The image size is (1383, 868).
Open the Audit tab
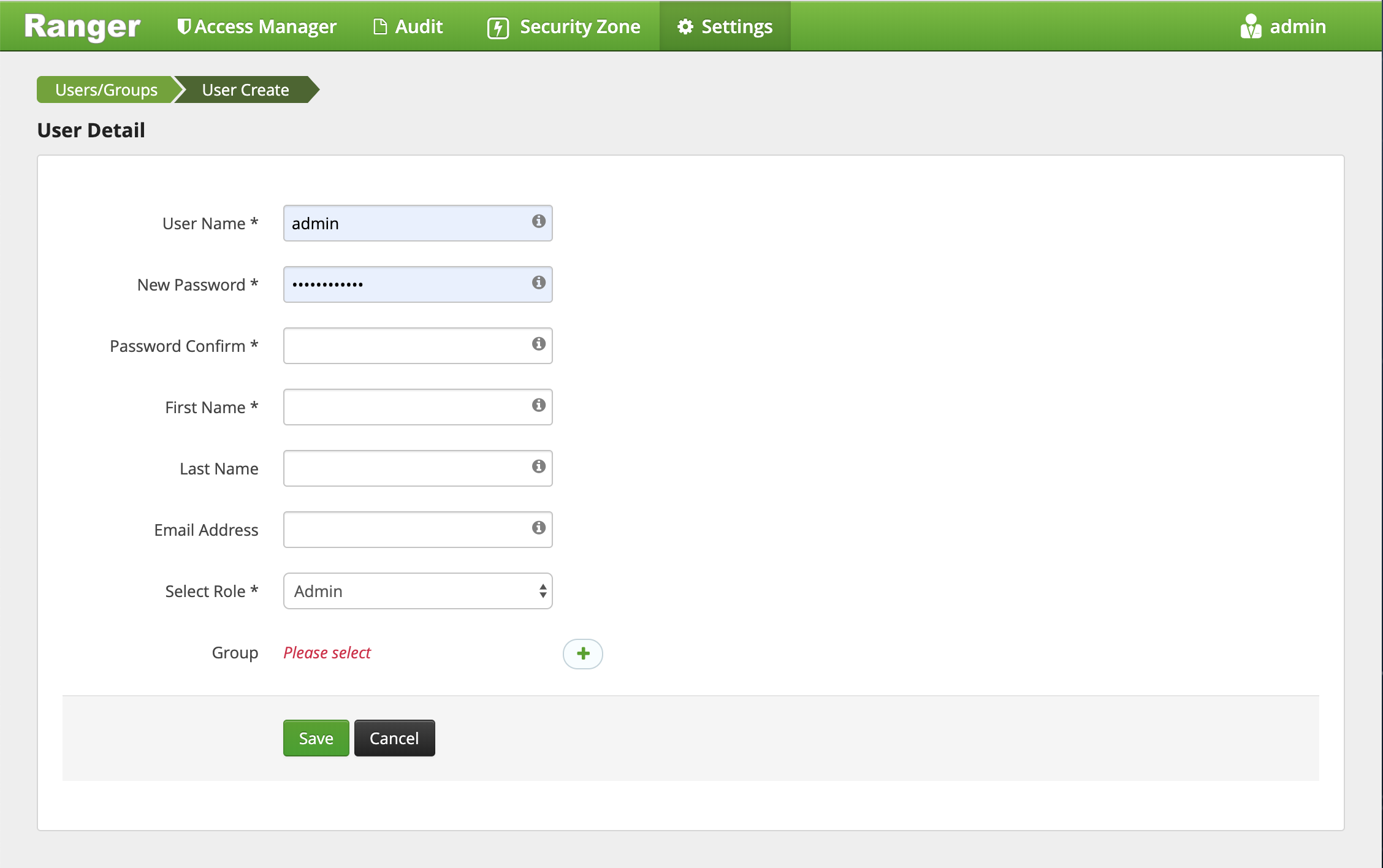pyautogui.click(x=408, y=26)
